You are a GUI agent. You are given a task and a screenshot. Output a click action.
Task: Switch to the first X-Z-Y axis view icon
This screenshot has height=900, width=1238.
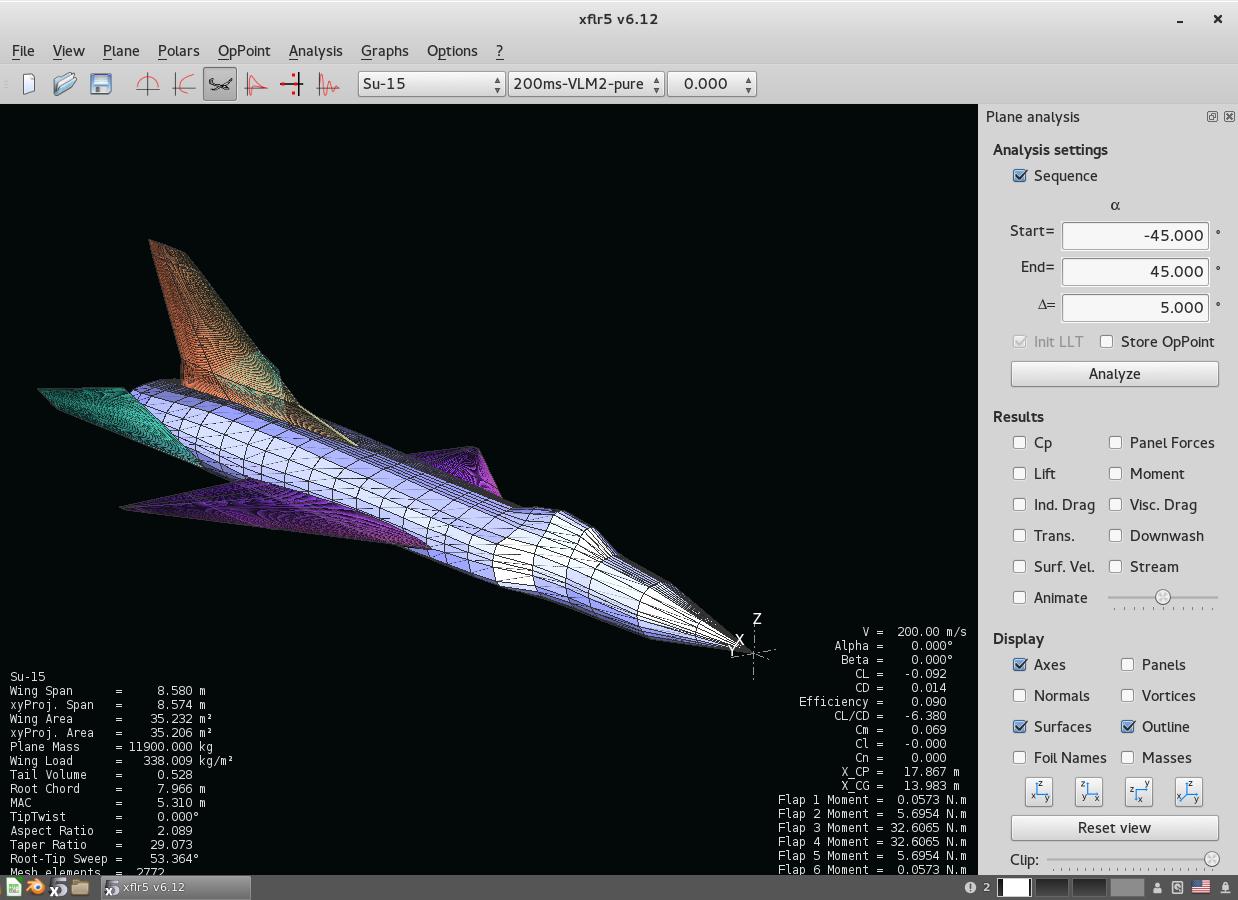click(x=1039, y=792)
